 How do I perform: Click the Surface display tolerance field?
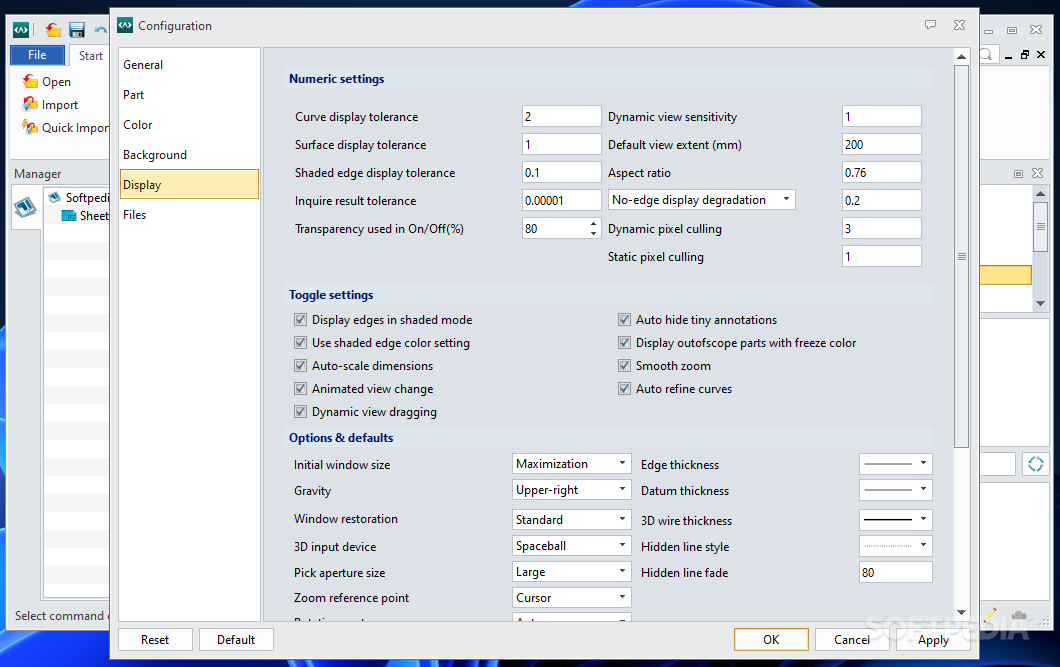[562, 144]
